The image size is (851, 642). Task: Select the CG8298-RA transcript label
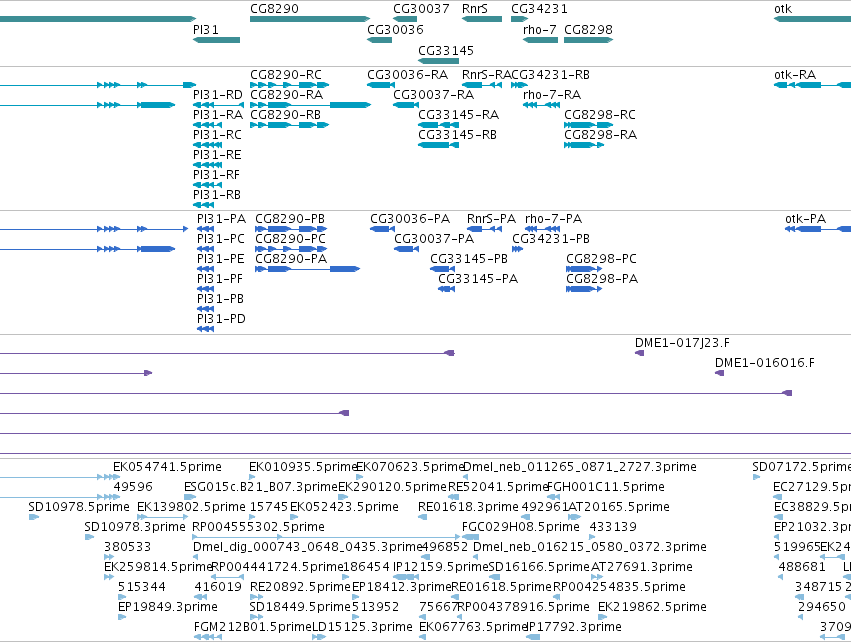tap(600, 135)
